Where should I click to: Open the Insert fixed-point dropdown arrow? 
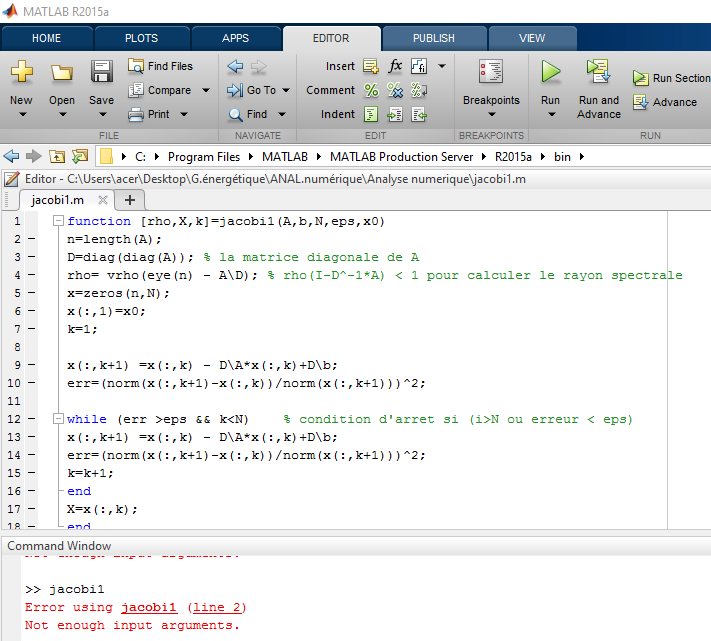pyautogui.click(x=442, y=66)
